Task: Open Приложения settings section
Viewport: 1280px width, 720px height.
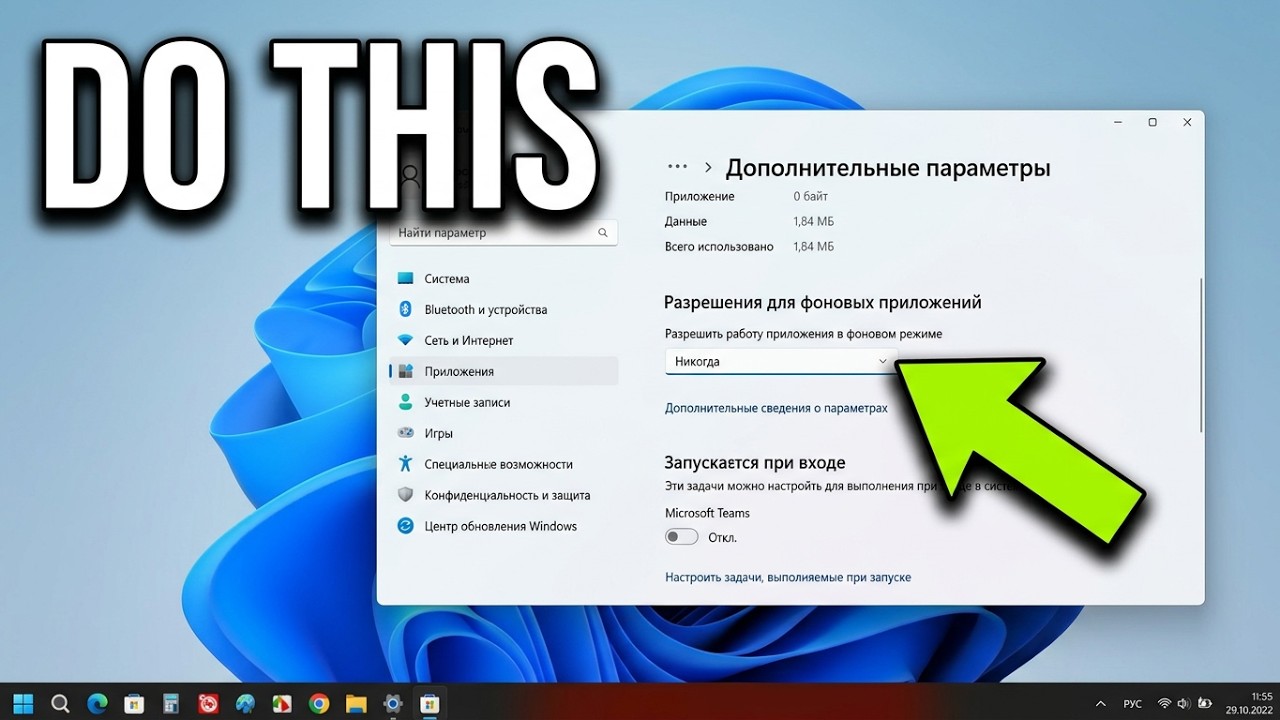Action: click(503, 372)
